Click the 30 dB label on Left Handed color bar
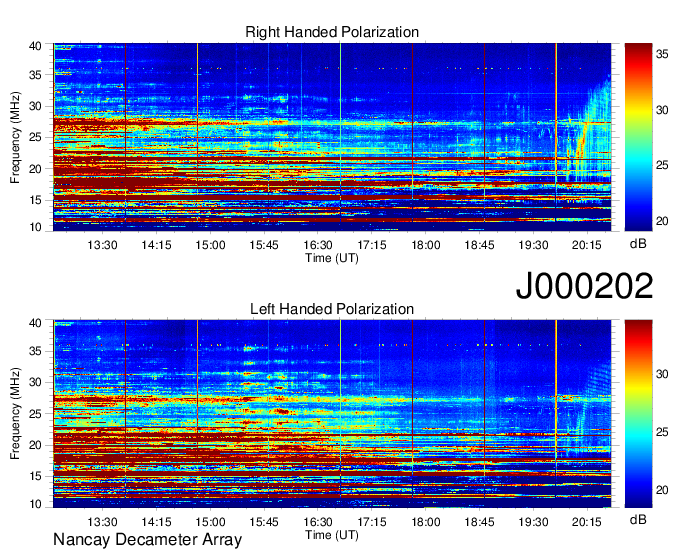The width and height of the screenshot is (680, 552). tap(662, 374)
